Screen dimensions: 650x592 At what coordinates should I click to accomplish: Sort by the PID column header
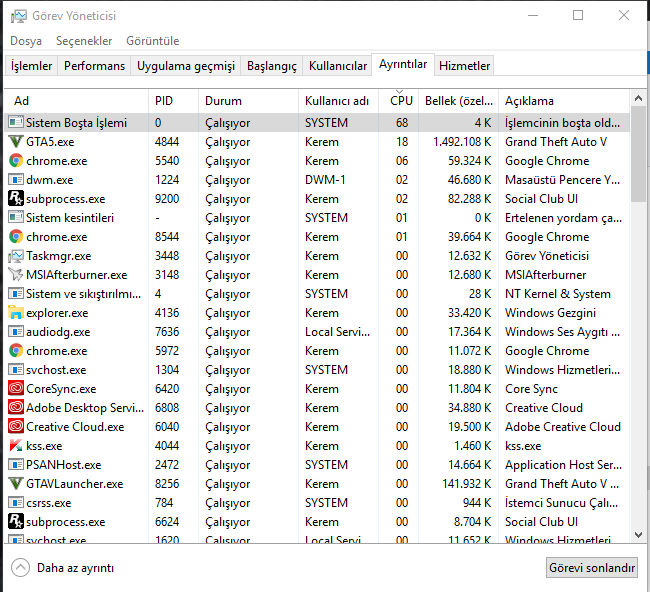coord(173,101)
